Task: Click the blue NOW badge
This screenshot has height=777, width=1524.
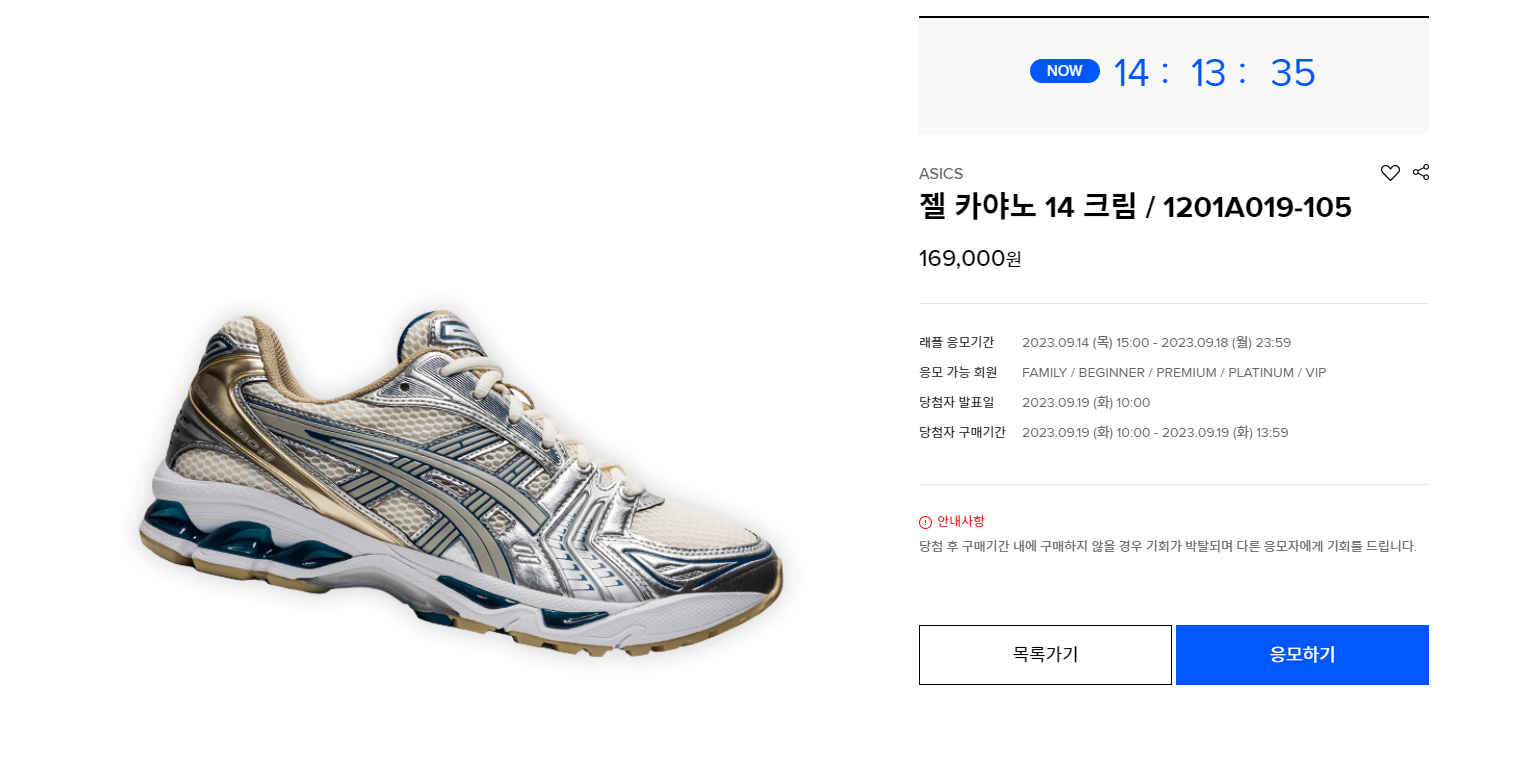Action: [1065, 71]
